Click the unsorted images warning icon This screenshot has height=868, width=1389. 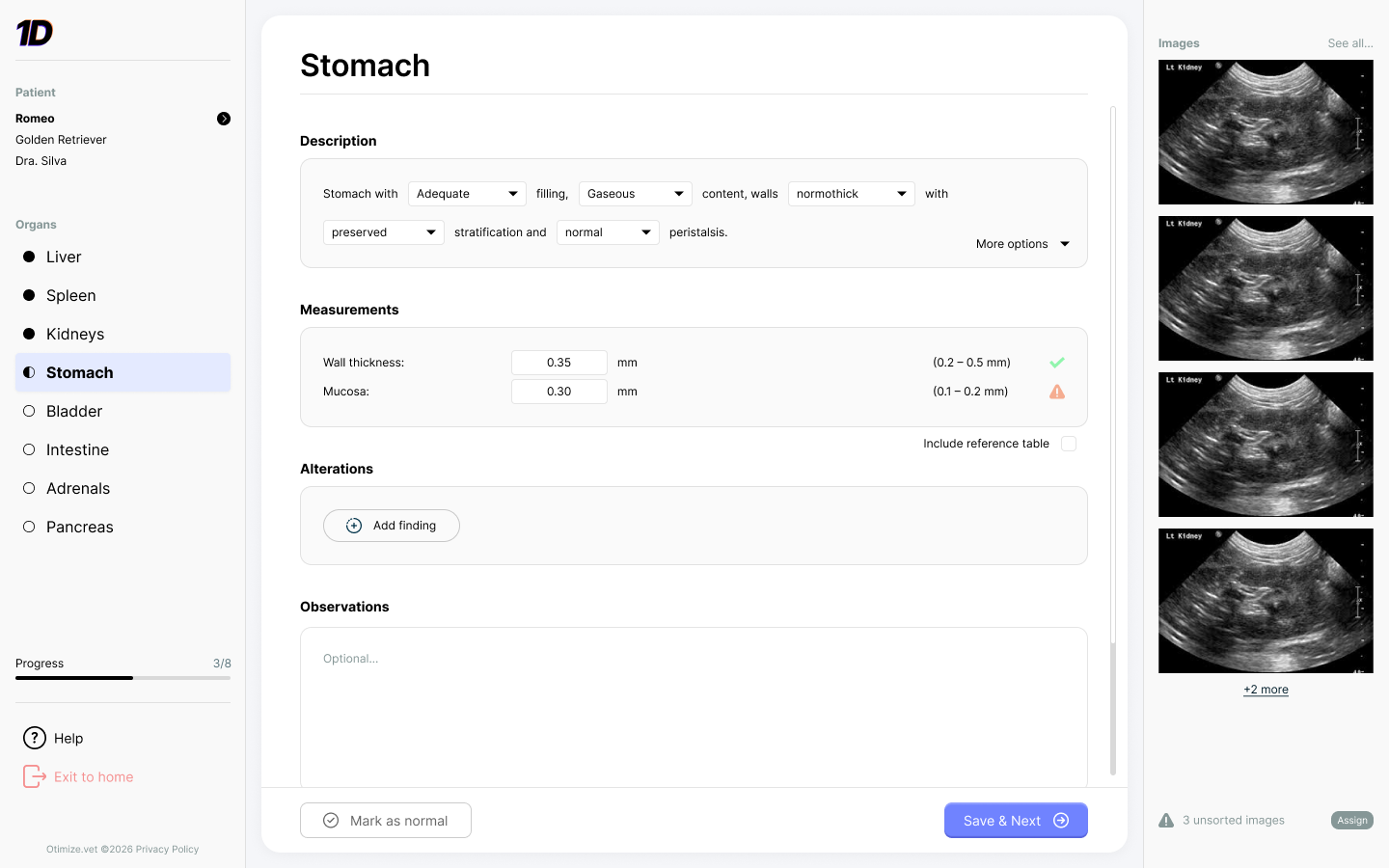click(x=1166, y=821)
